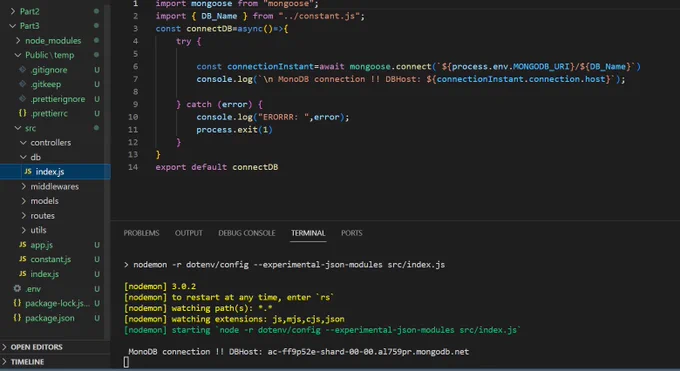680x371 pixels.
Task: Click the Part2 folder name
Action: 29,11
